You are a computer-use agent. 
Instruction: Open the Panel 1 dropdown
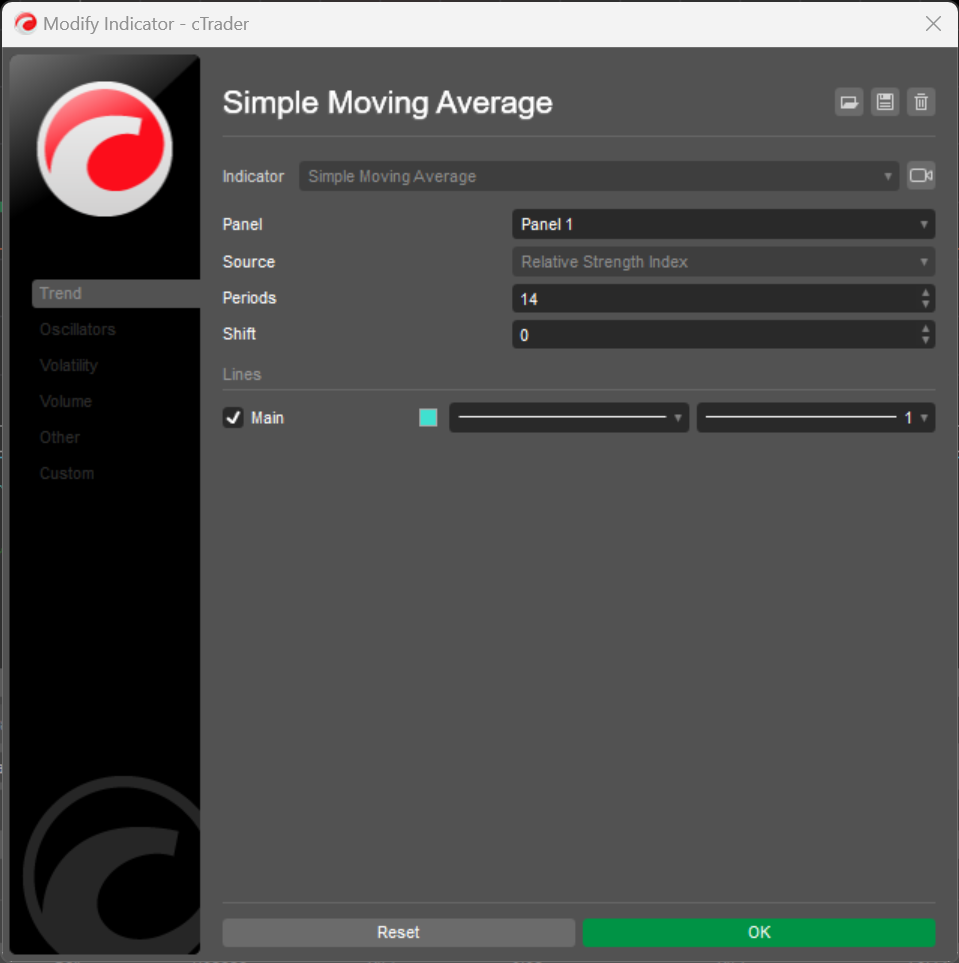coord(723,225)
